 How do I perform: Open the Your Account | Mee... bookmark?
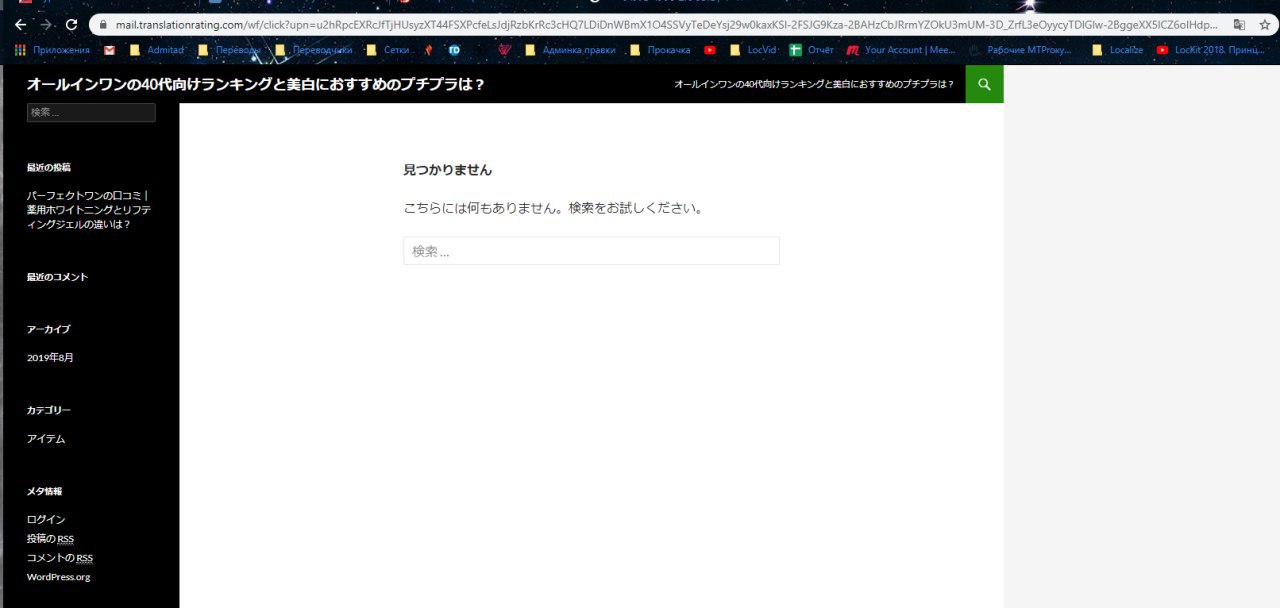coord(901,49)
